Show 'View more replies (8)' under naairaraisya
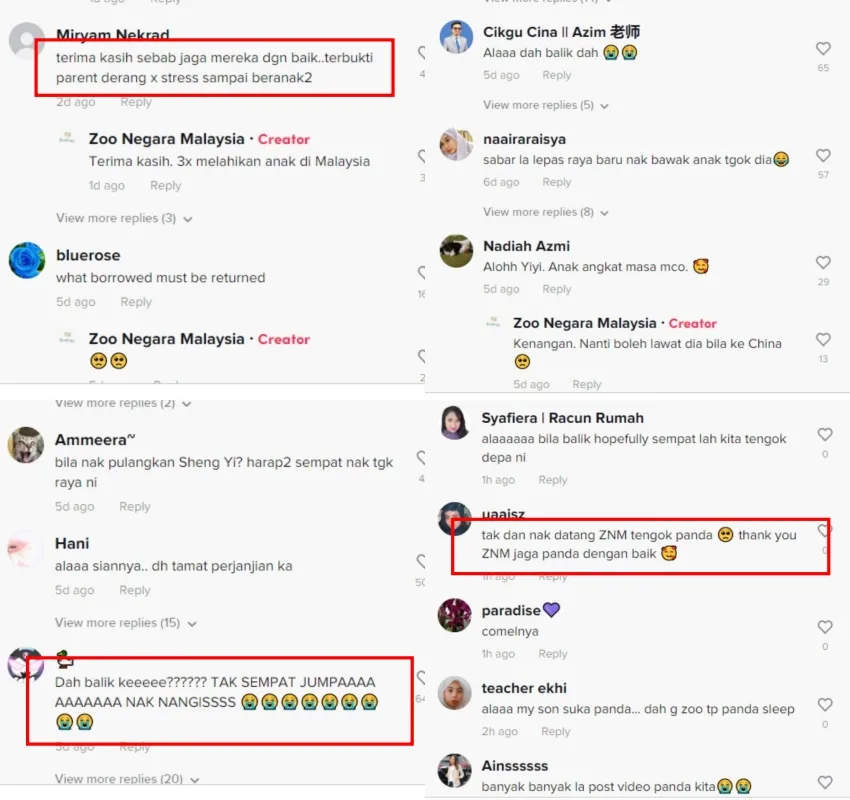The image size is (850, 800). click(x=546, y=212)
